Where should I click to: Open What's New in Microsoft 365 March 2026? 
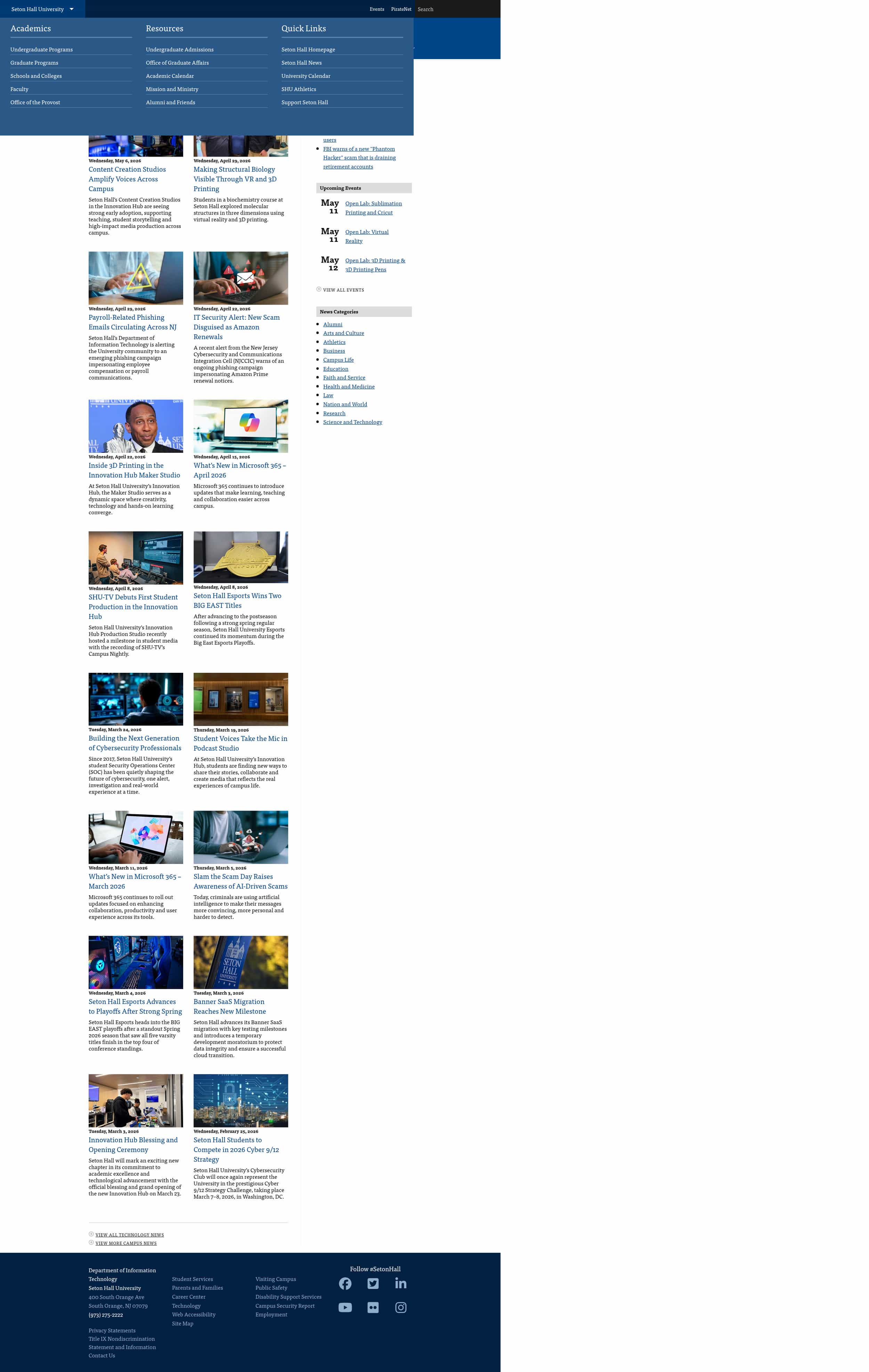(x=135, y=881)
